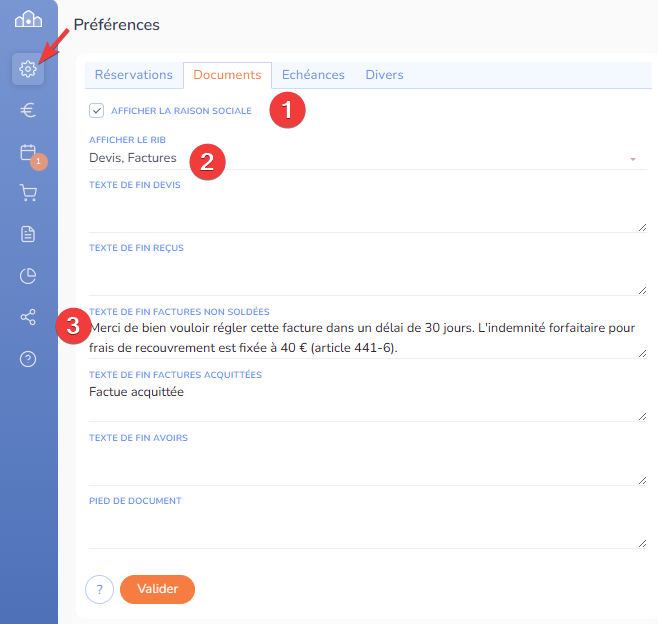Image resolution: width=658 pixels, height=624 pixels.
Task: Open the euro payments icon
Action: (28, 111)
